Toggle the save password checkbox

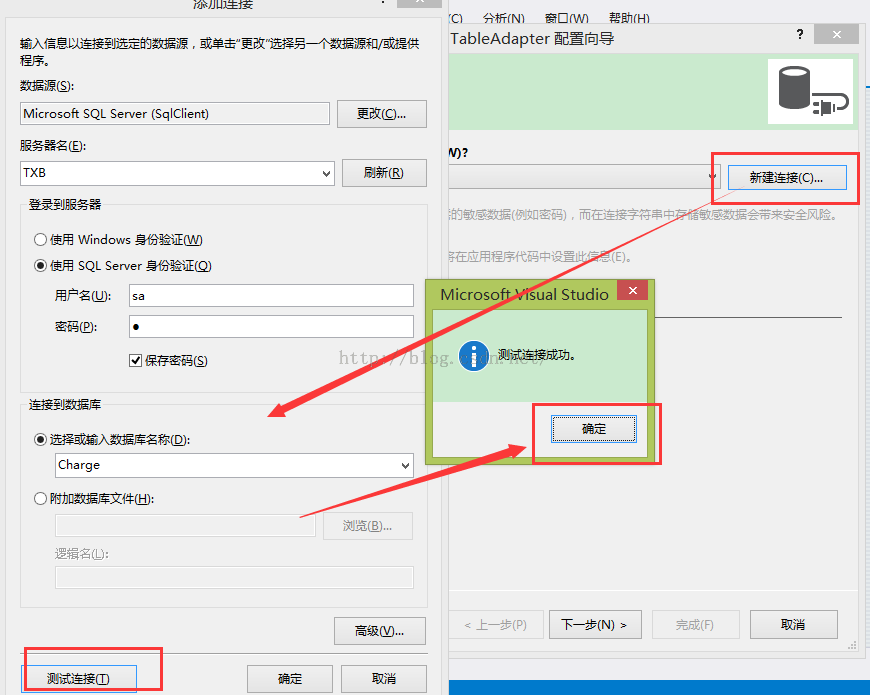(135, 361)
